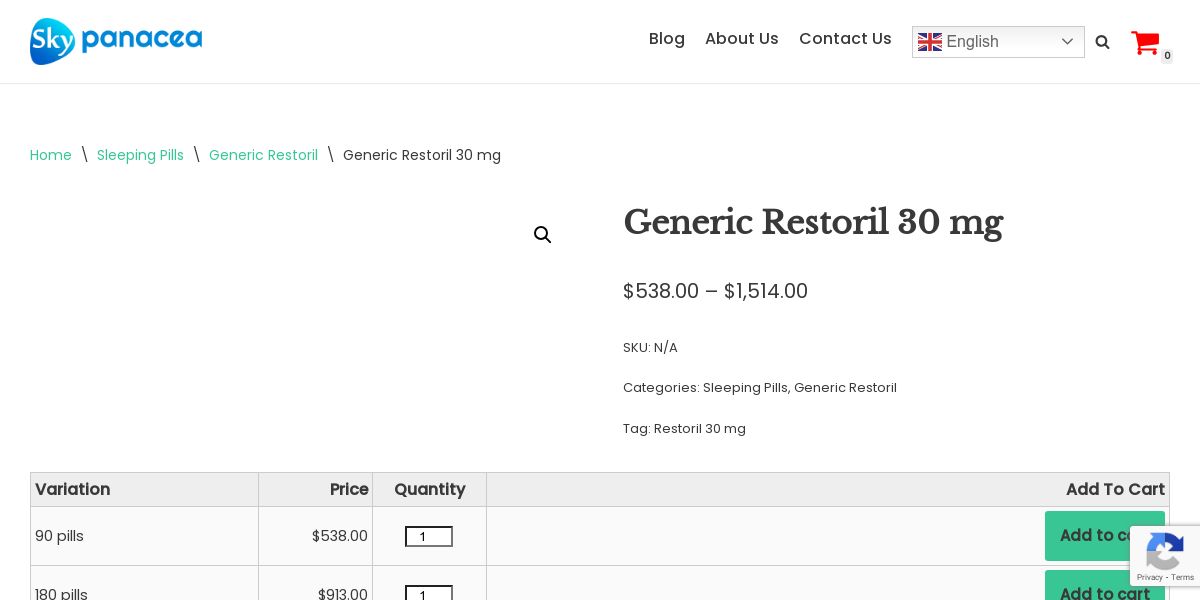The height and width of the screenshot is (600, 1200).
Task: Focus quantity field for 90 pills
Action: point(429,537)
